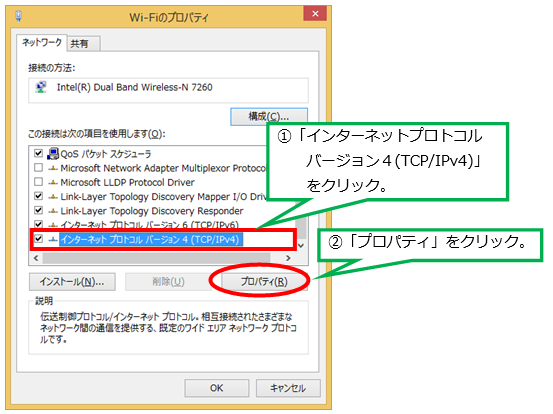Click the Mapper I/O Driver protocol icon
The image size is (553, 414).
[53, 197]
